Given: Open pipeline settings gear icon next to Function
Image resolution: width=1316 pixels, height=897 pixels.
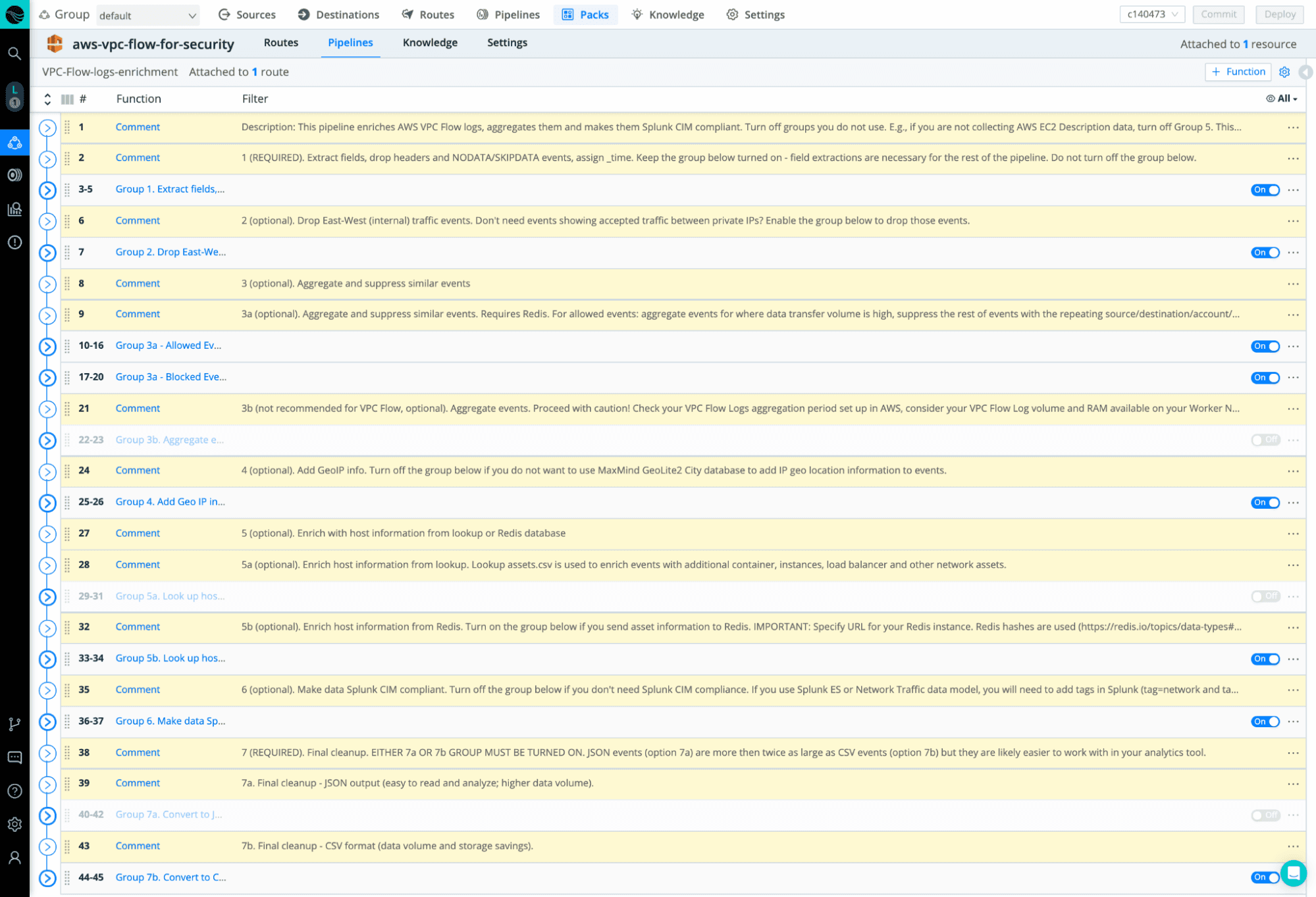Looking at the screenshot, I should pos(1284,72).
